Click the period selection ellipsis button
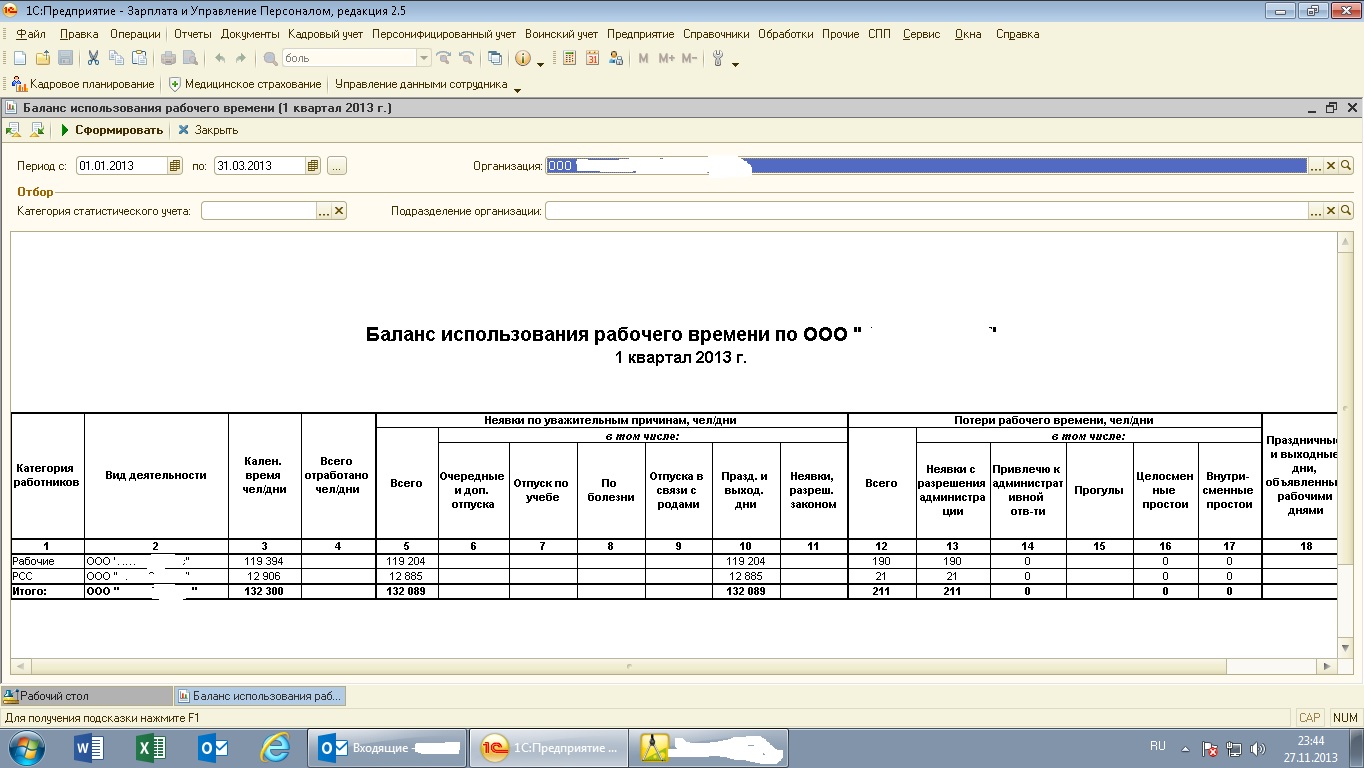The image size is (1364, 768). click(x=336, y=166)
